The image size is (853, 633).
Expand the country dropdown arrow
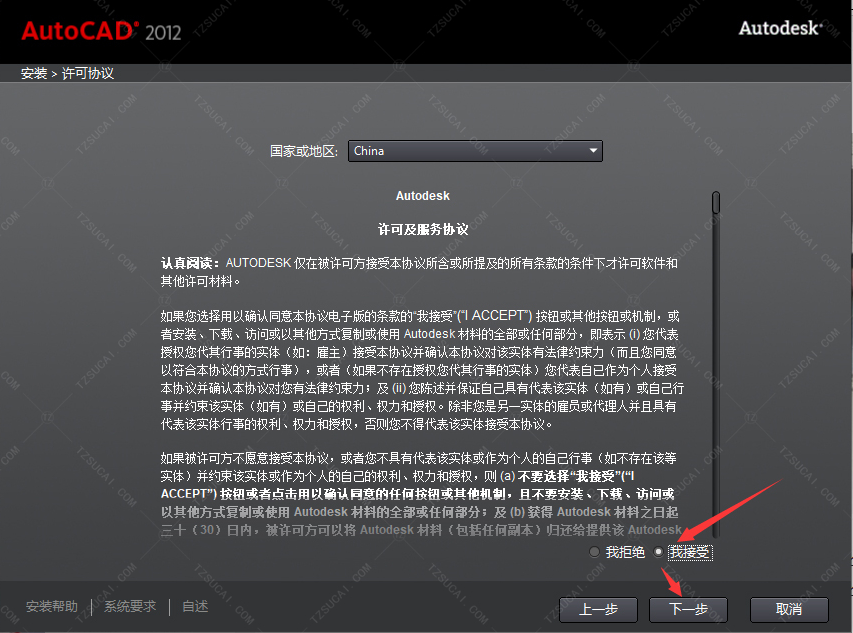[593, 151]
